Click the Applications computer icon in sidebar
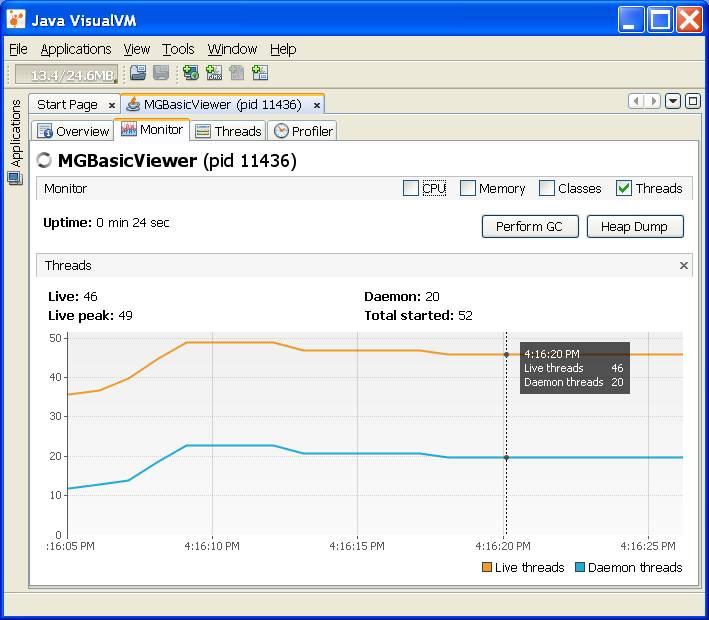 pyautogui.click(x=15, y=179)
